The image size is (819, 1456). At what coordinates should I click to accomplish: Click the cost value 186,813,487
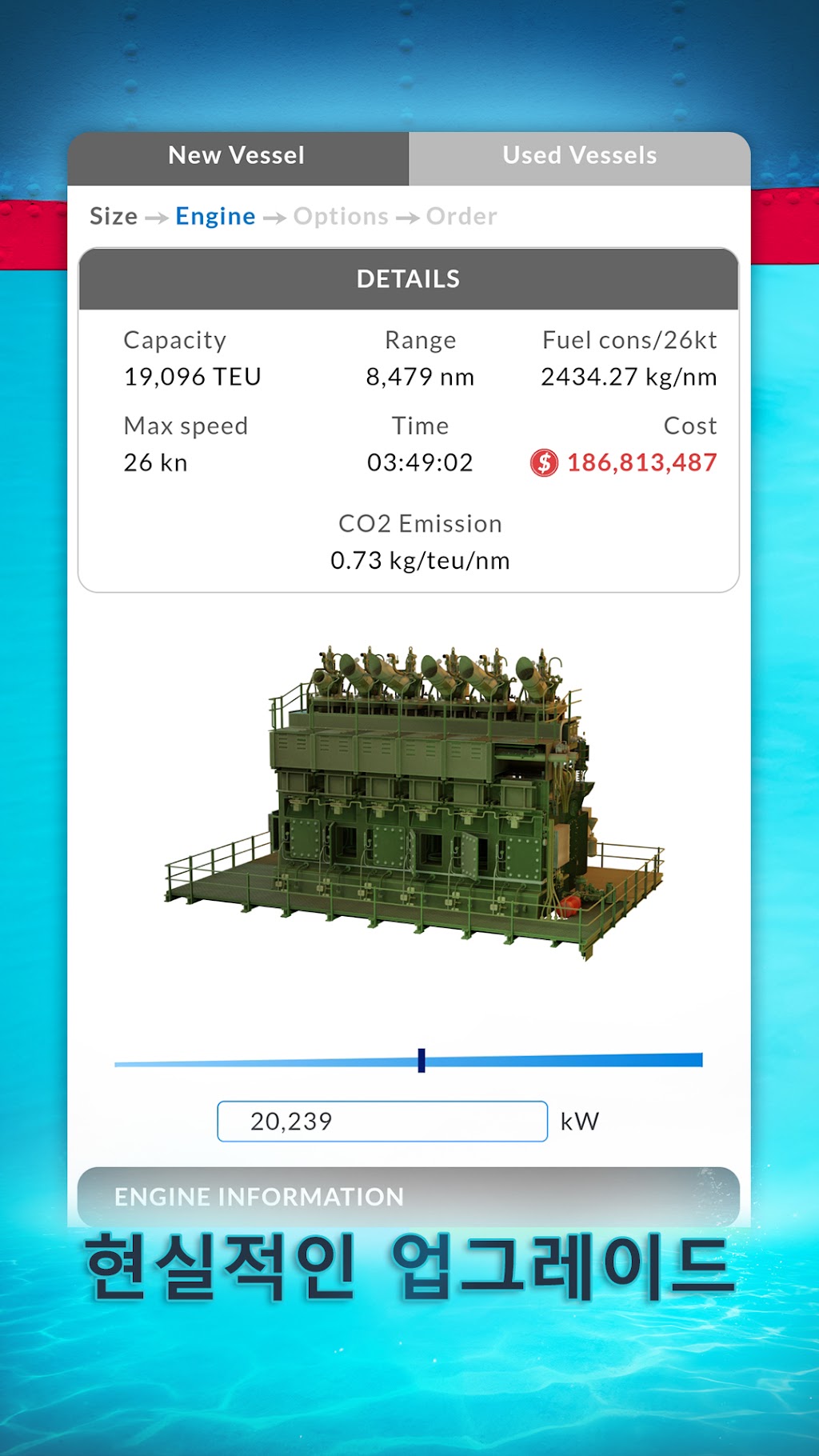point(641,462)
